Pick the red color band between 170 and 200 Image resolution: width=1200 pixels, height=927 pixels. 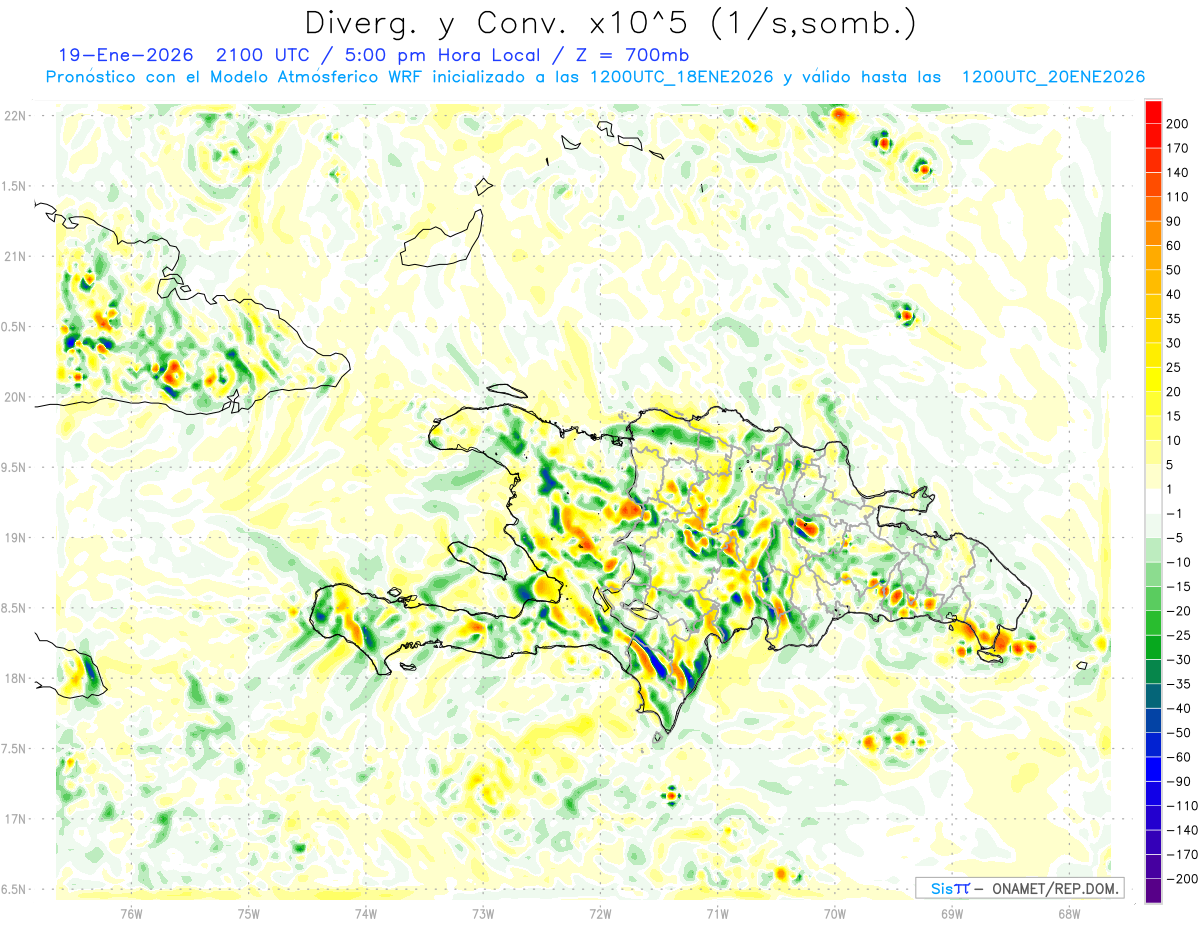(1153, 137)
